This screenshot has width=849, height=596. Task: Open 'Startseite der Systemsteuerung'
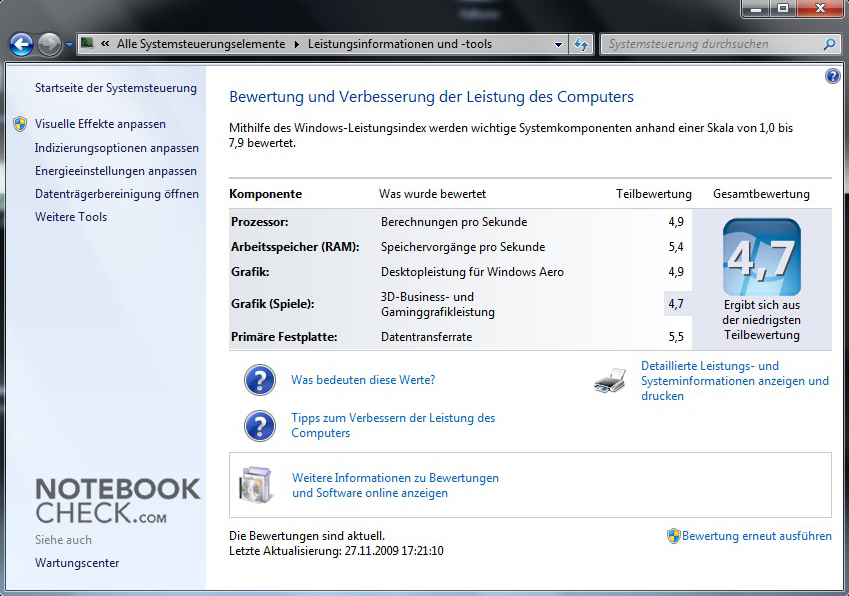coord(116,88)
